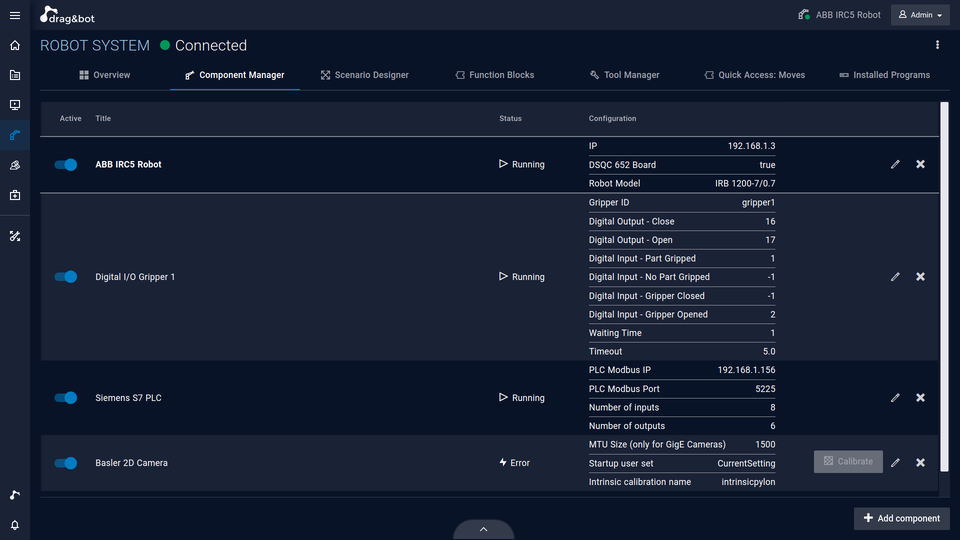Open the three-dot more options menu
The height and width of the screenshot is (540, 960).
coord(937,45)
